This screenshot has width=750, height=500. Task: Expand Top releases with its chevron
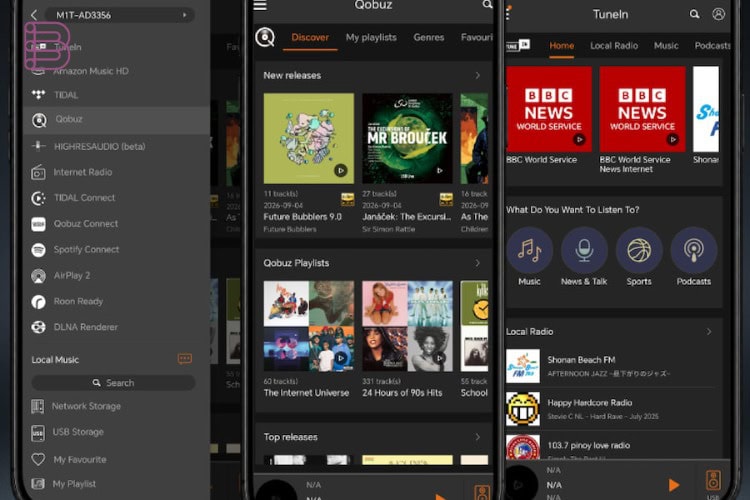pos(477,437)
